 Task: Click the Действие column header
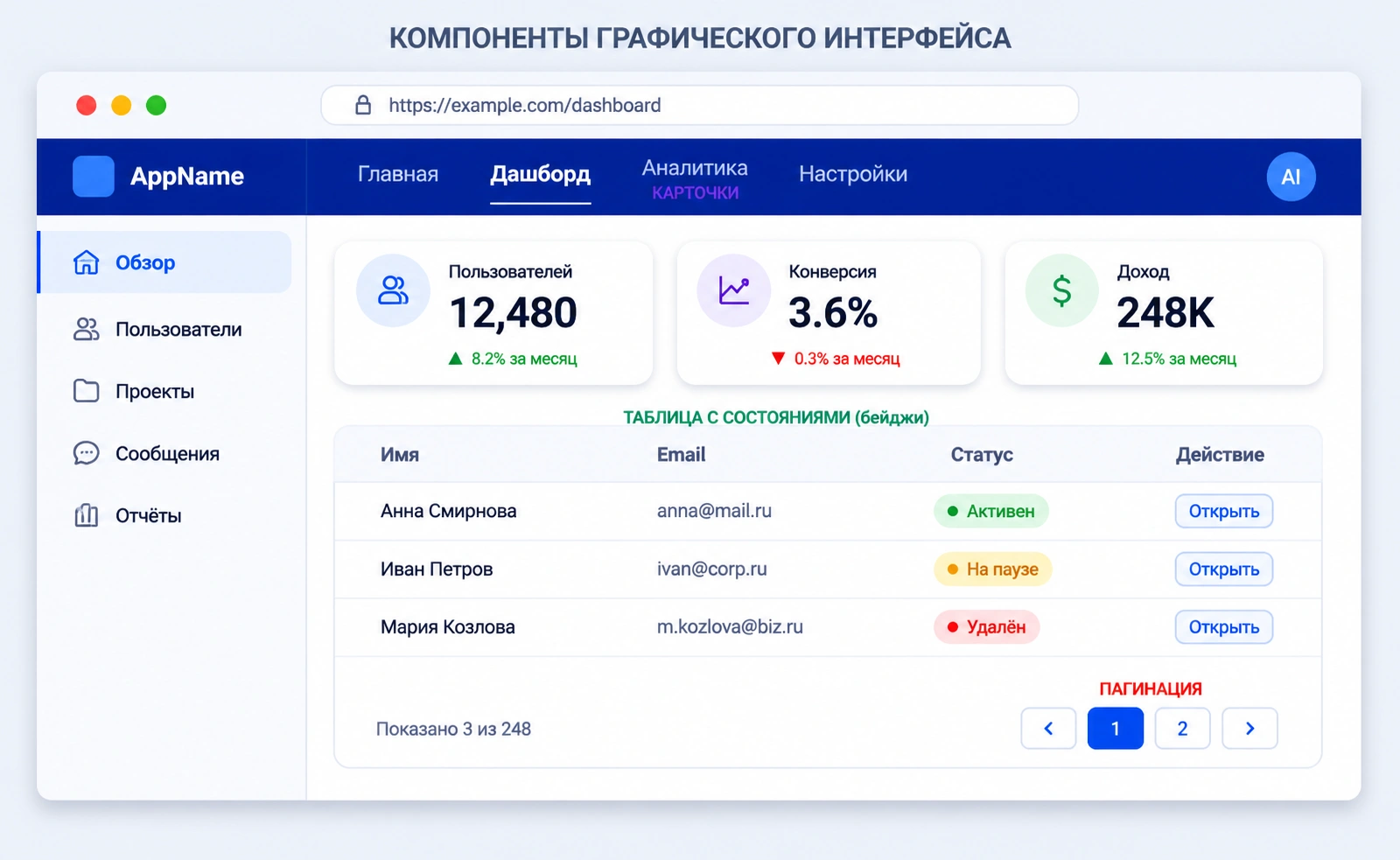1220,455
